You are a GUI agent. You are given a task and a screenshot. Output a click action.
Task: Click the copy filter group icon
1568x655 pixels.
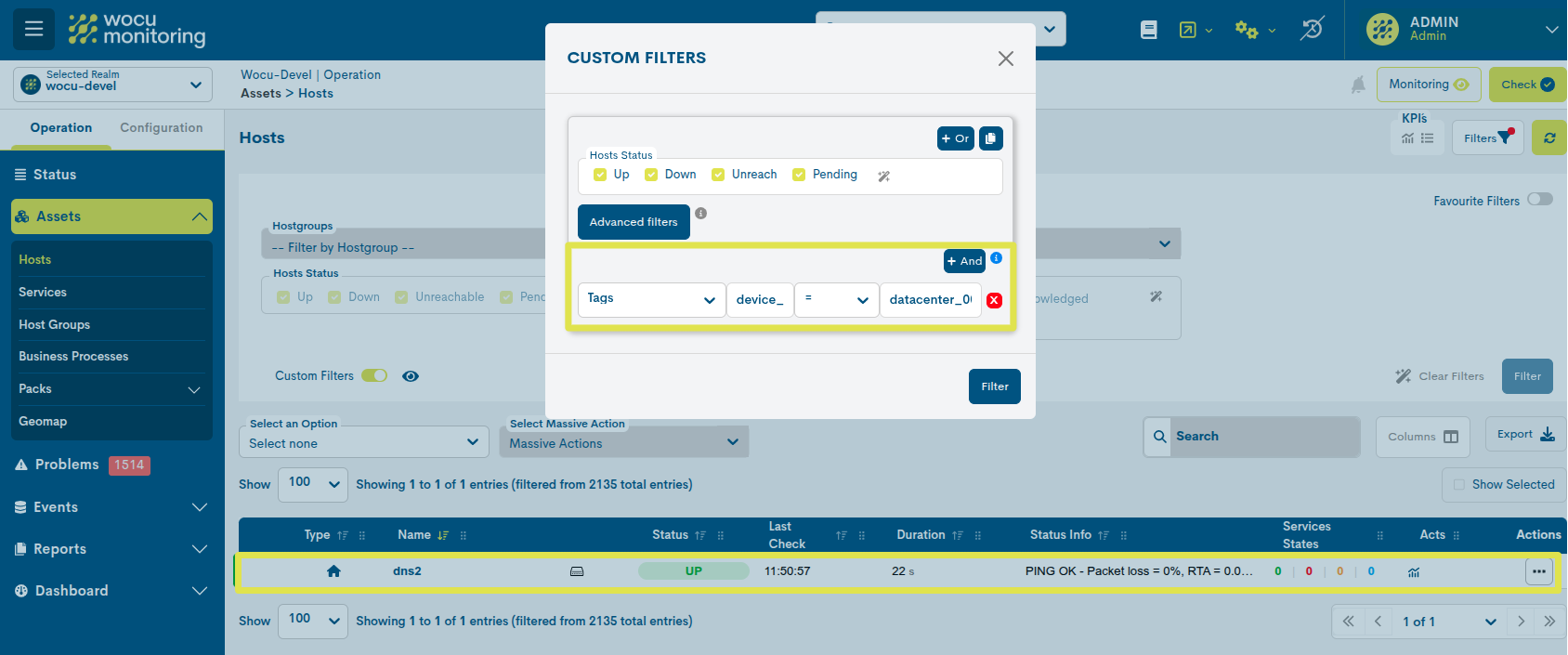click(990, 138)
